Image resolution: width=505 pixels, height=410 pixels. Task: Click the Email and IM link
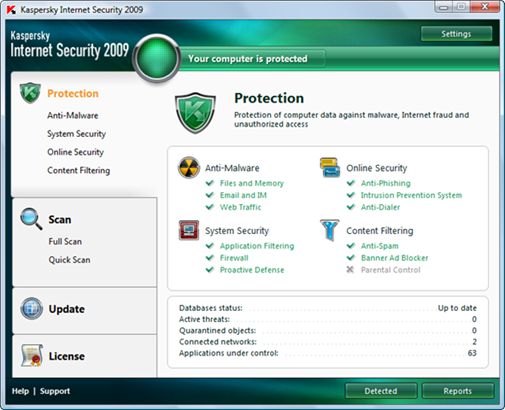point(243,195)
